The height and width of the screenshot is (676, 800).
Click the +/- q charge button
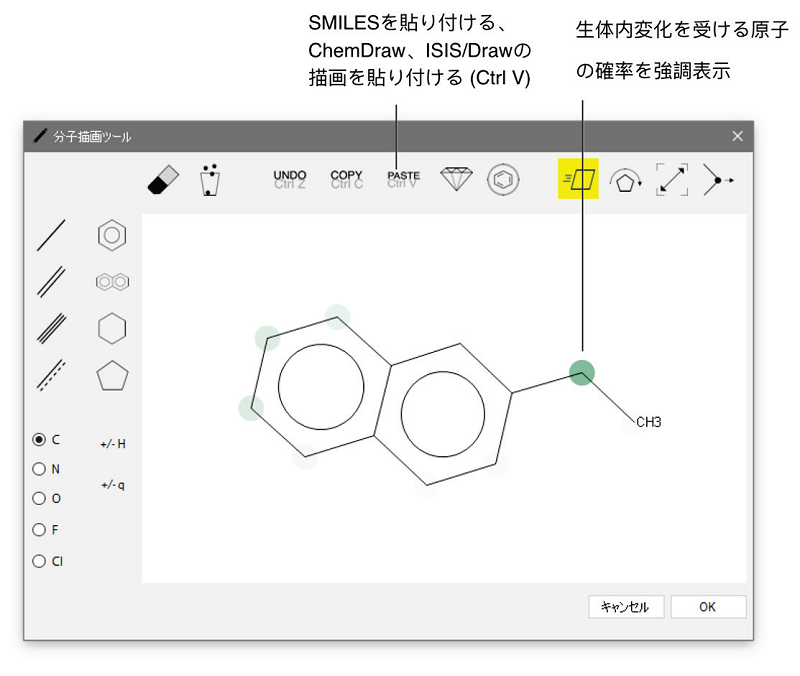(x=113, y=485)
